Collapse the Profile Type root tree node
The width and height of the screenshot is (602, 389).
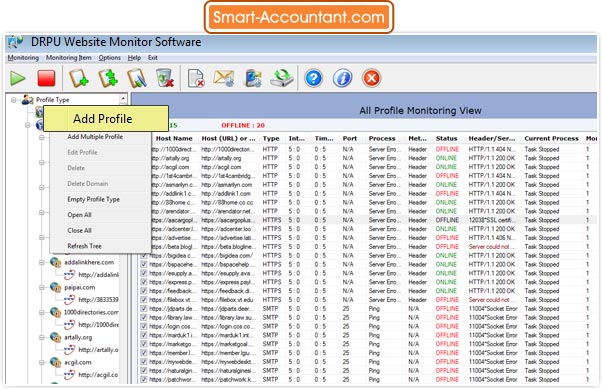13,100
